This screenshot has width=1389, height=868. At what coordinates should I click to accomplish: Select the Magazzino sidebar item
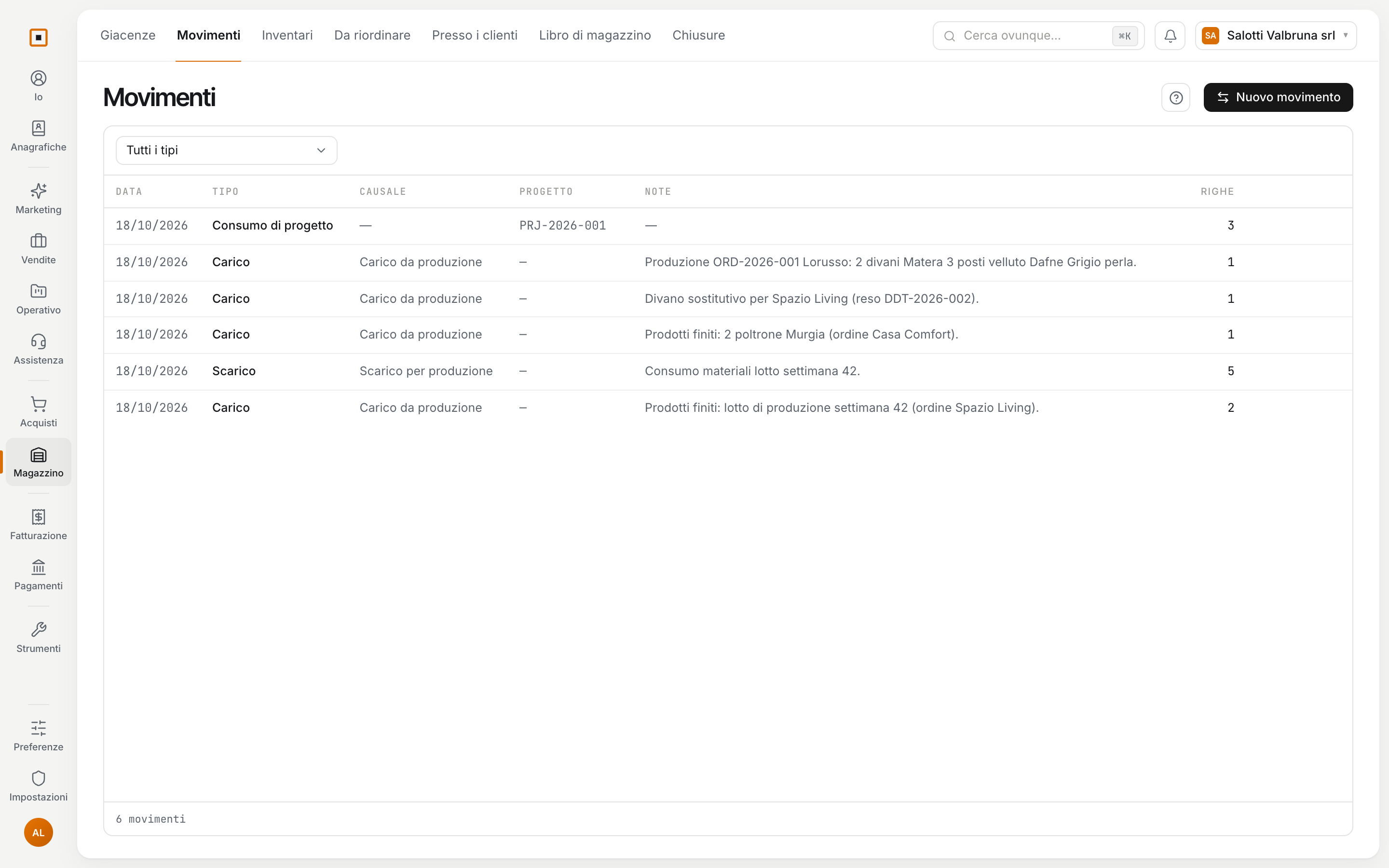point(39,462)
